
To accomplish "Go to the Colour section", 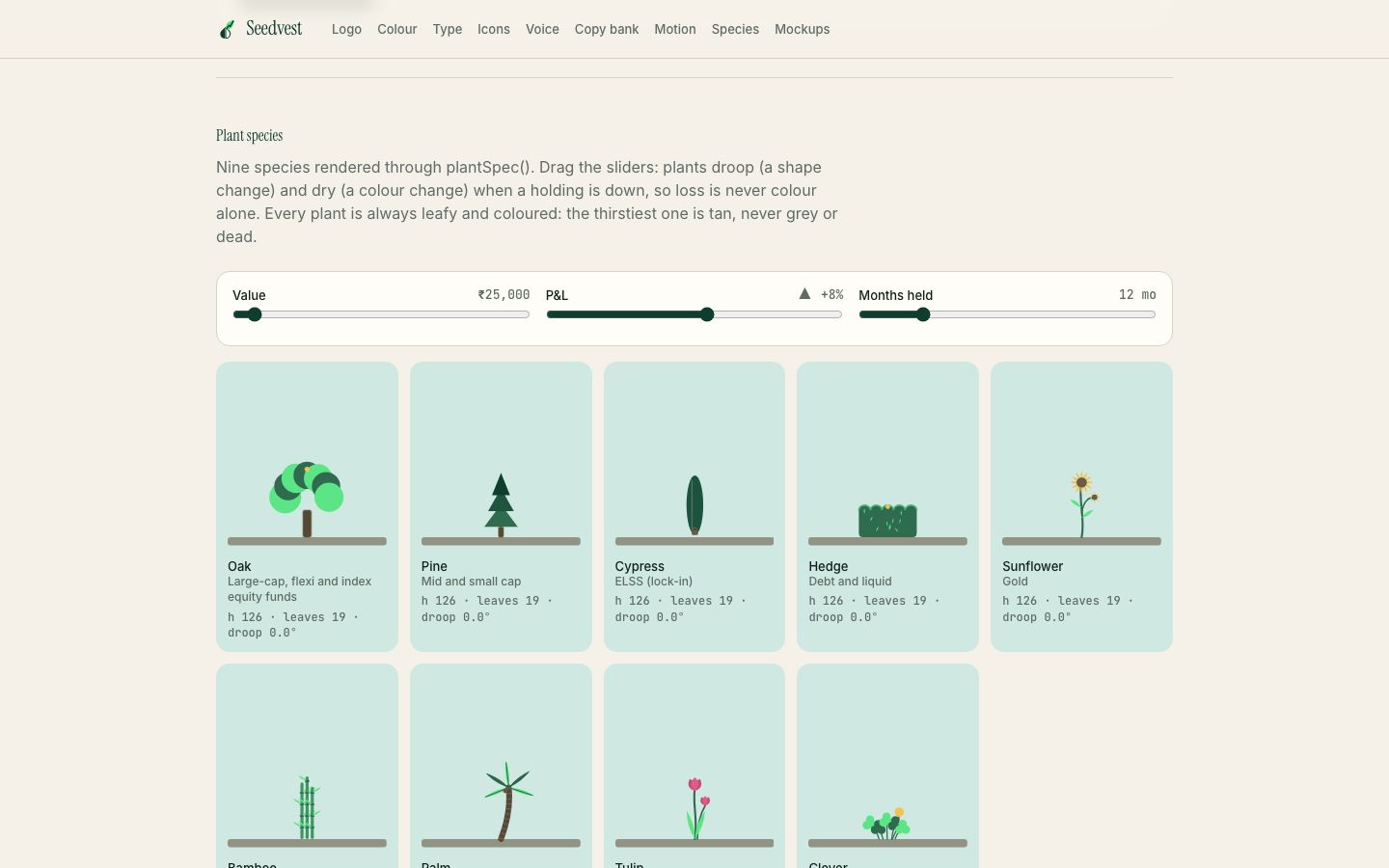I will pyautogui.click(x=397, y=29).
